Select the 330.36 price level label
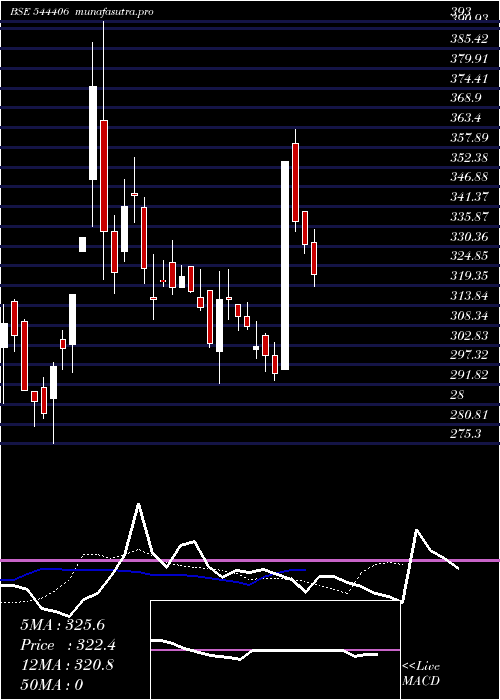 469,236
